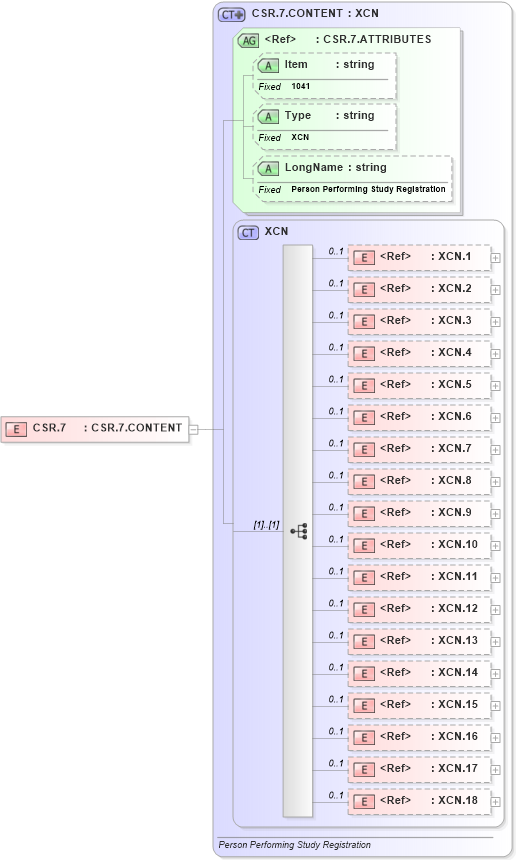Click the E icon of XCN.9
The width and height of the screenshot is (516, 860).
pos(364,513)
